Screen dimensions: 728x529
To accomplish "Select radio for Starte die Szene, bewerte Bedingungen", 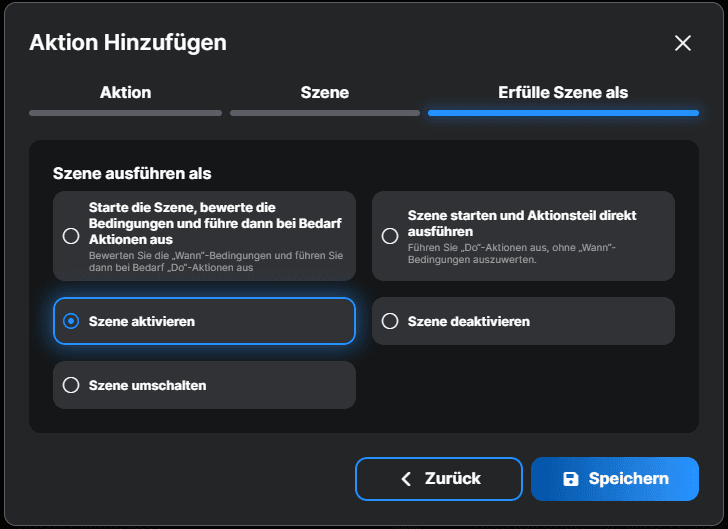I will (x=71, y=236).
